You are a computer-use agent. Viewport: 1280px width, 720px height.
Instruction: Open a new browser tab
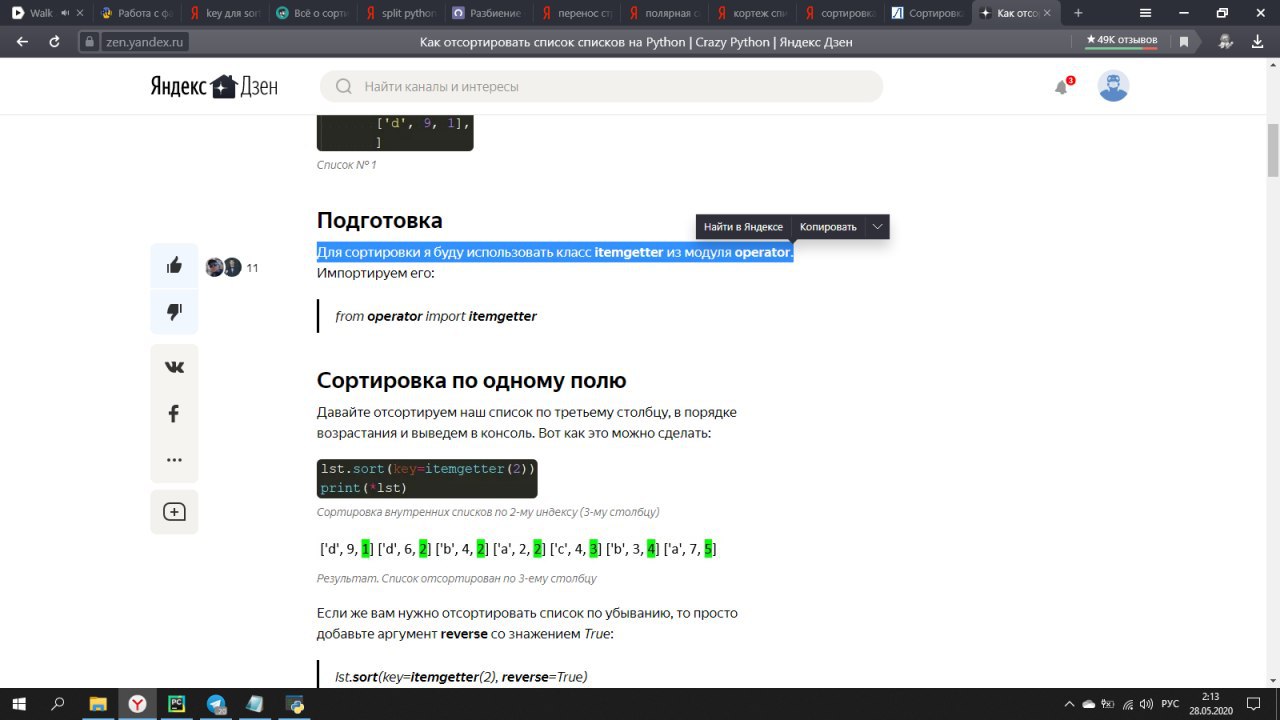1078,13
